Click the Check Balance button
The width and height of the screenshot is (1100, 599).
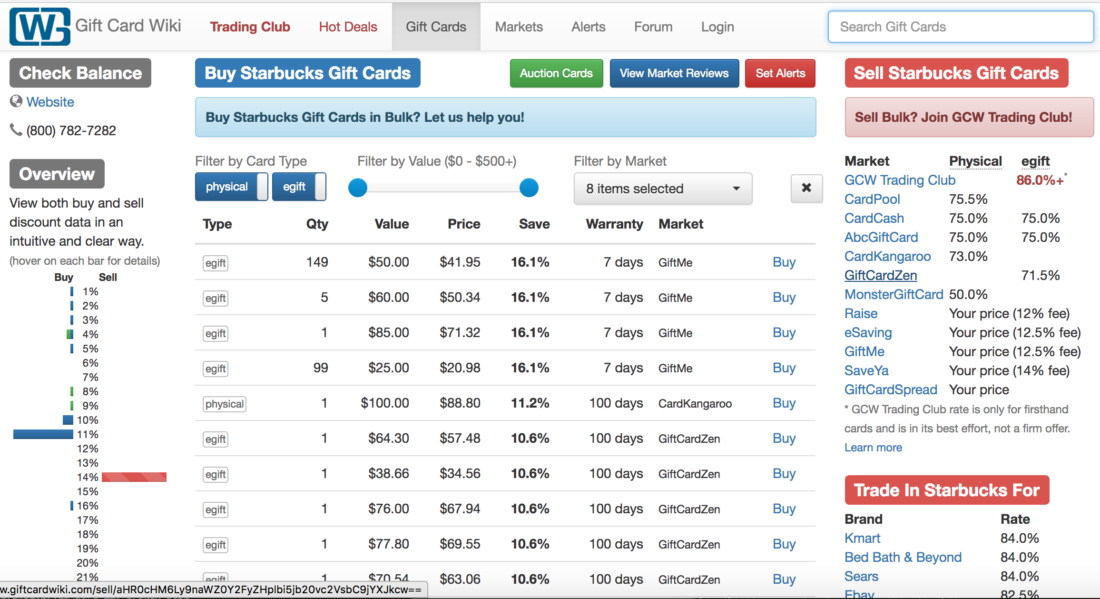click(x=80, y=73)
